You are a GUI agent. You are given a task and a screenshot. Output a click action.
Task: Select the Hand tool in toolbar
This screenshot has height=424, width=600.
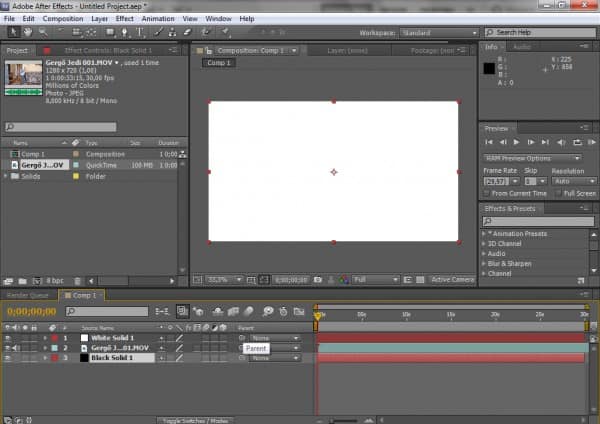(x=27, y=32)
